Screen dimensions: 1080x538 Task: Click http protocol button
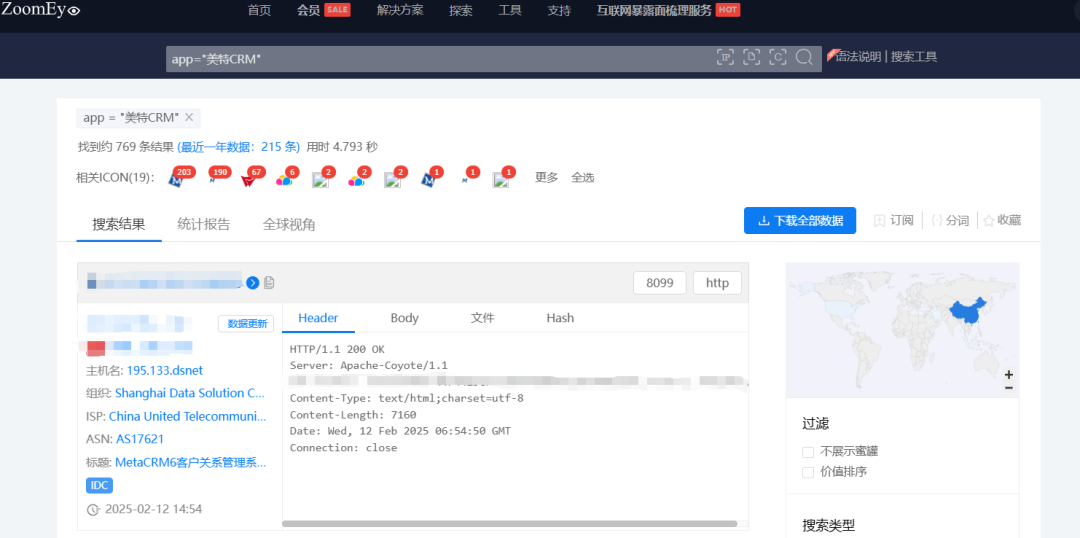pos(717,283)
